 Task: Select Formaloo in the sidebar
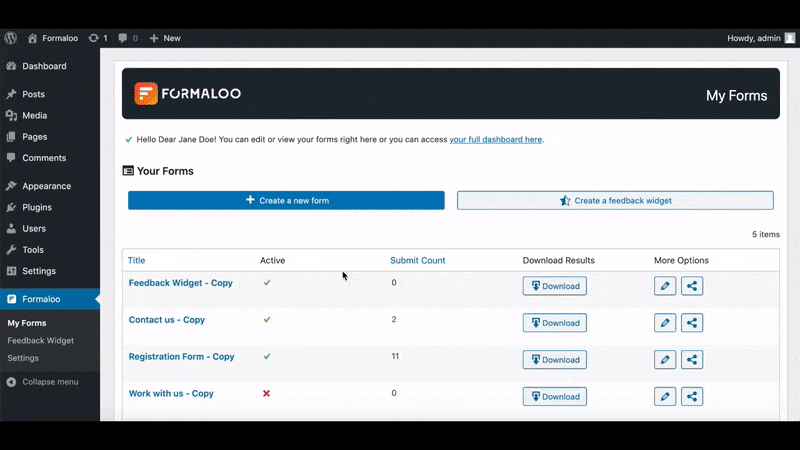click(50, 299)
